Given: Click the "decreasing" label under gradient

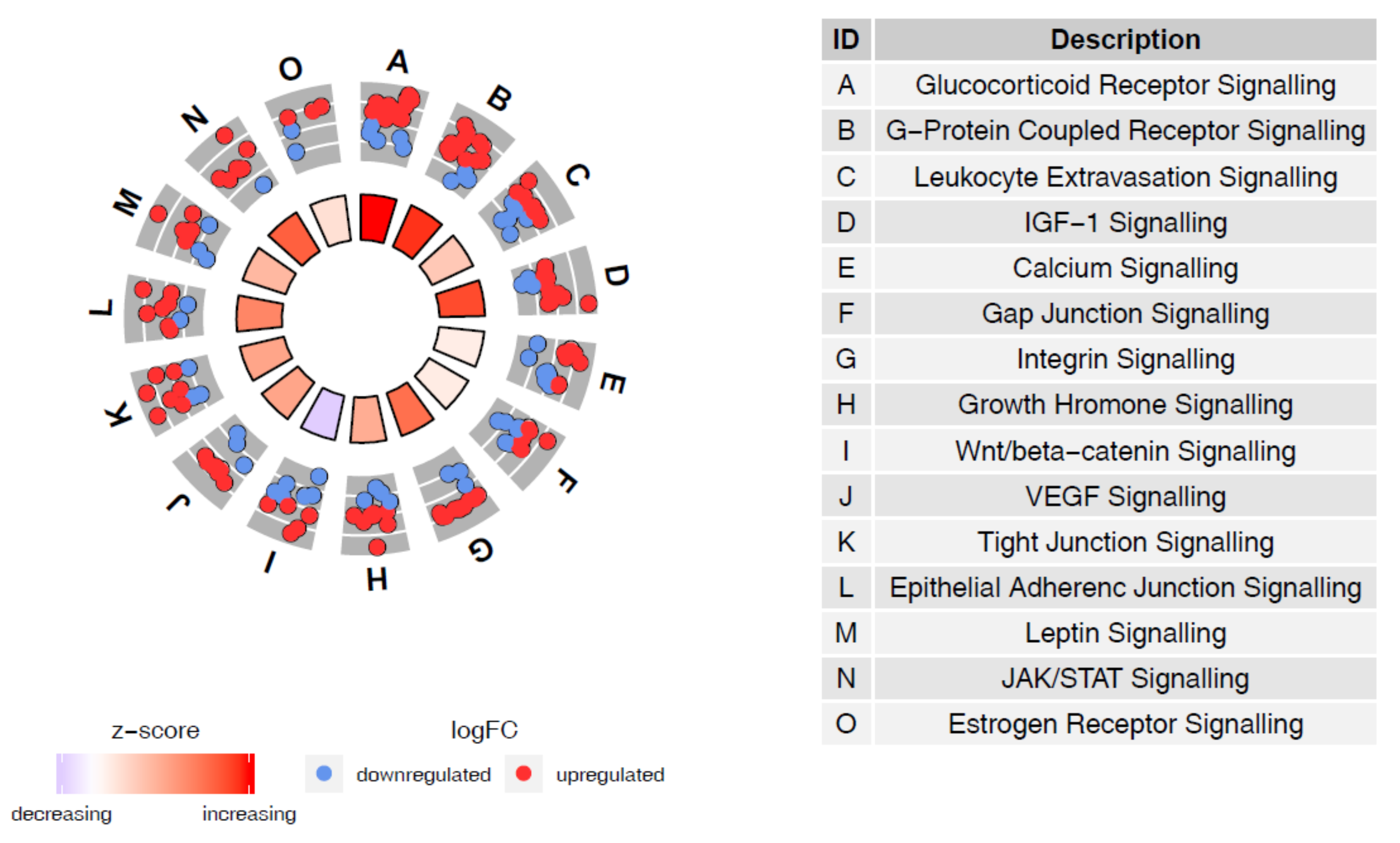Looking at the screenshot, I should point(61,814).
